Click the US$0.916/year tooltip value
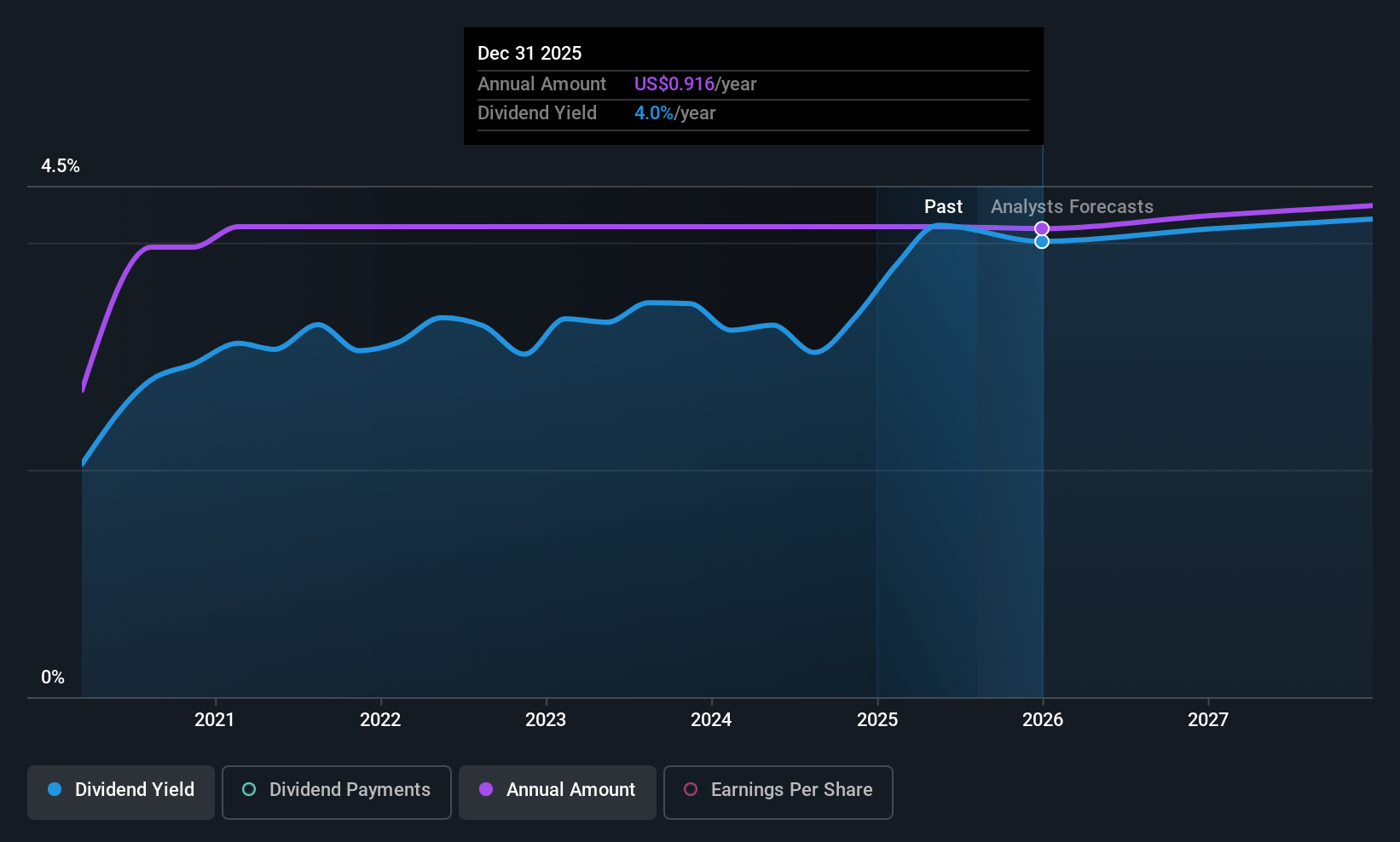Screen dimensions: 1400x842 click(696, 84)
